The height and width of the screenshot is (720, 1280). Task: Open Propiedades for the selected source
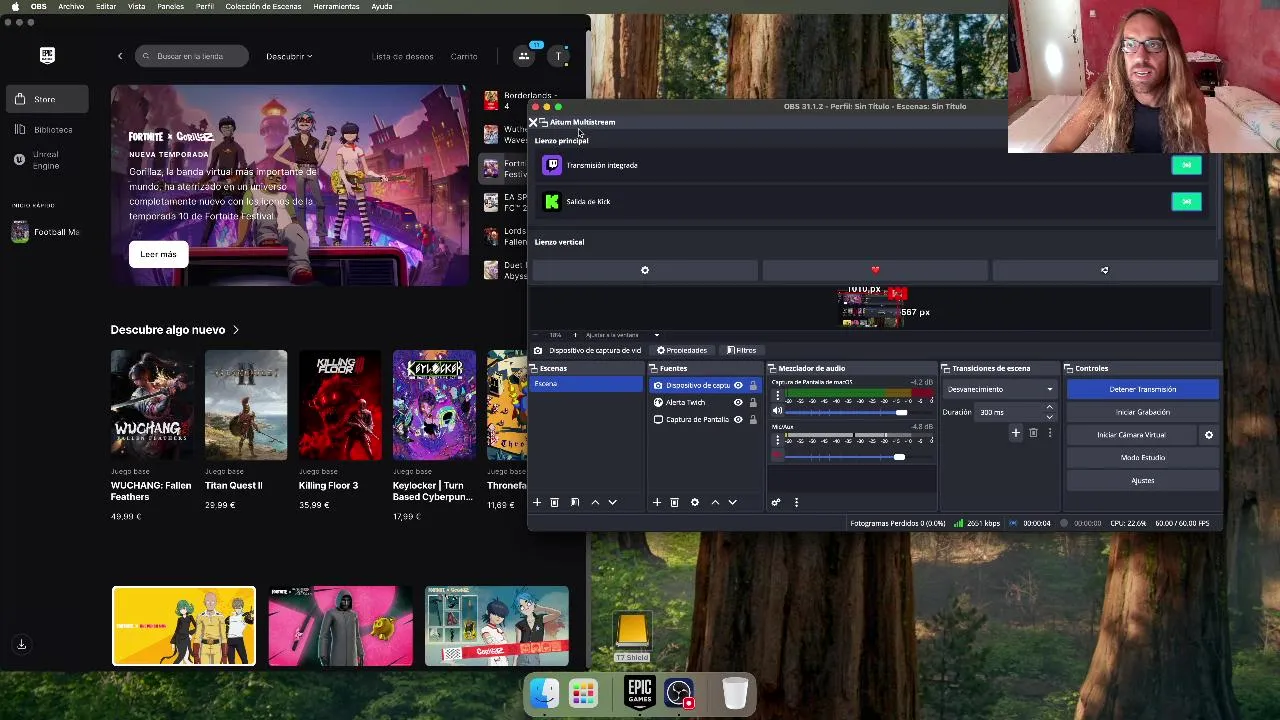click(x=682, y=350)
